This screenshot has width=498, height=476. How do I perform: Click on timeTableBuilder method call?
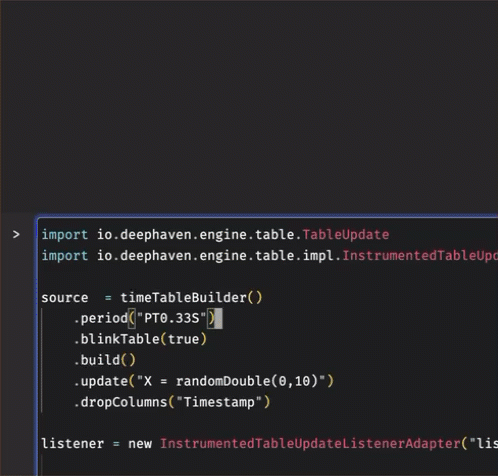(x=183, y=298)
